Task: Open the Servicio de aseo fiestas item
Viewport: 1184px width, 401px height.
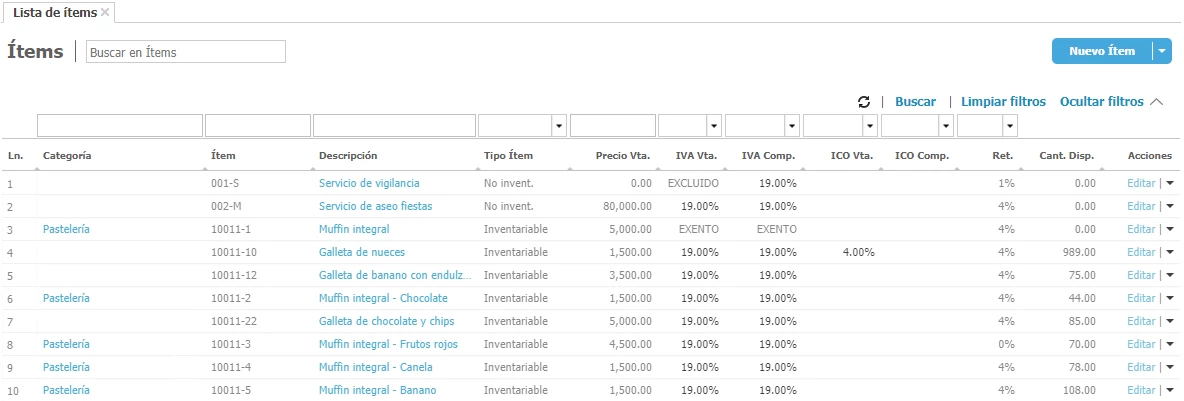Action: click(x=375, y=207)
